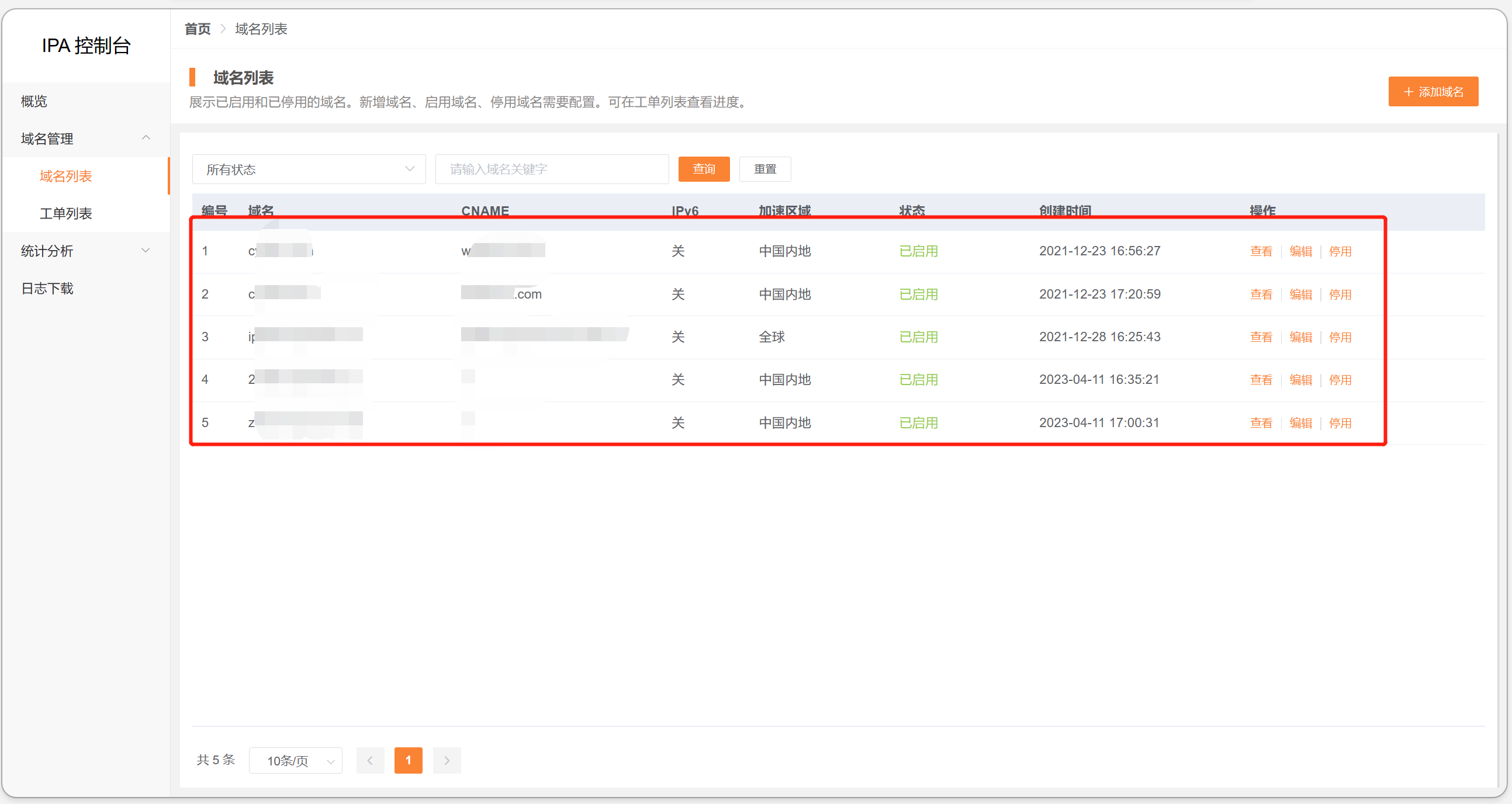Expand the 统计分析 sidebar menu
Viewport: 1512px width, 804px height.
(146, 251)
